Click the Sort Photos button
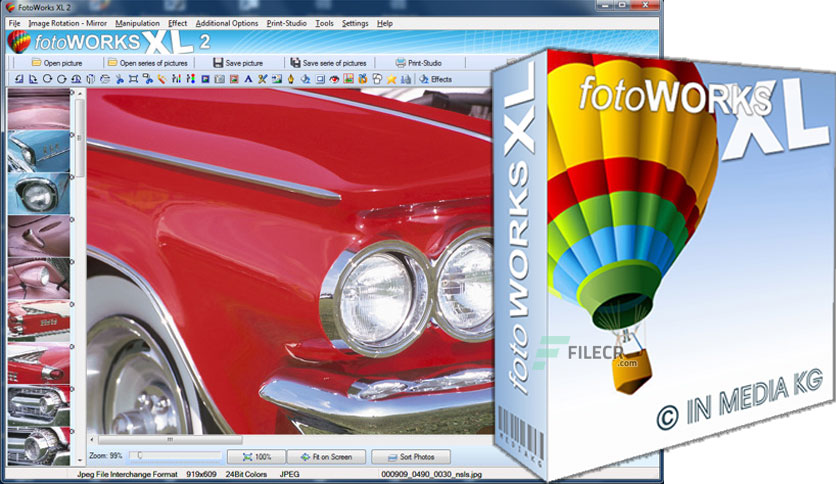The height and width of the screenshot is (484, 836). (411, 457)
